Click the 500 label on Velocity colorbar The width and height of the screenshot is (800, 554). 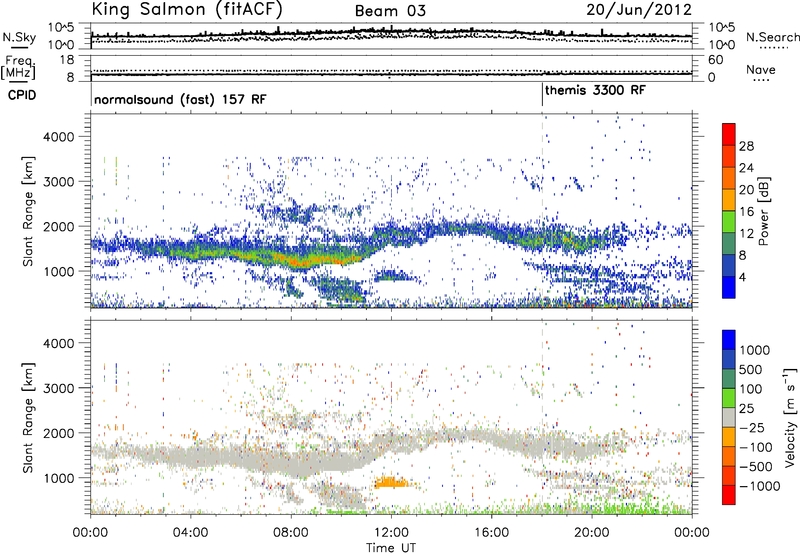pos(750,370)
